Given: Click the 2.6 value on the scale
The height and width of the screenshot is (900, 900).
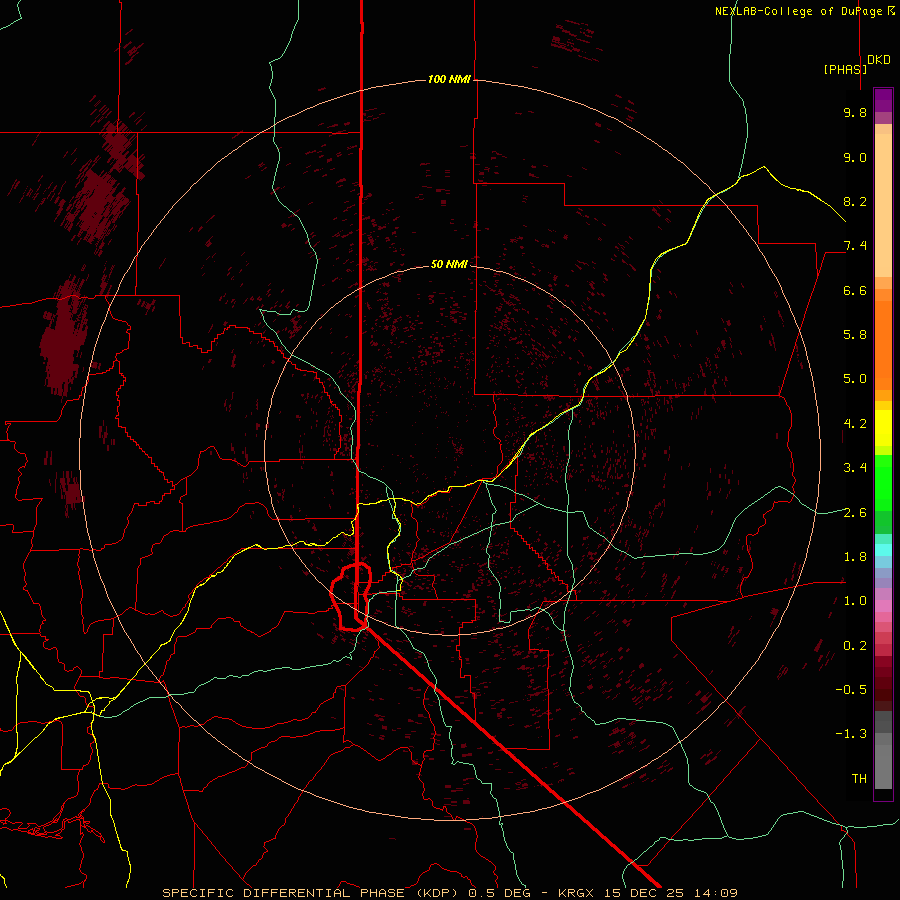Looking at the screenshot, I should pos(855,513).
